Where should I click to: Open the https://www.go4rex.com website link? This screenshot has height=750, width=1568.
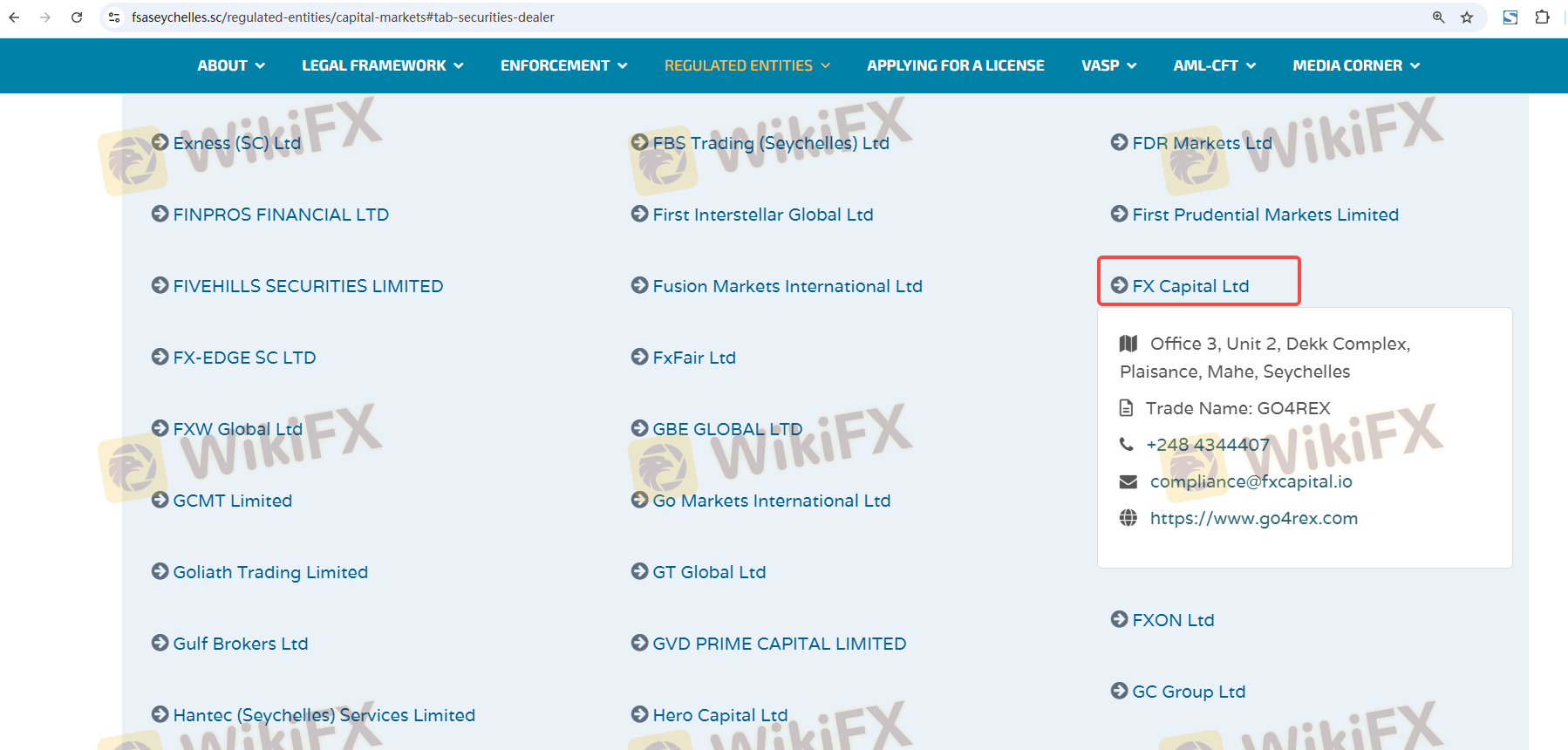(x=1254, y=518)
